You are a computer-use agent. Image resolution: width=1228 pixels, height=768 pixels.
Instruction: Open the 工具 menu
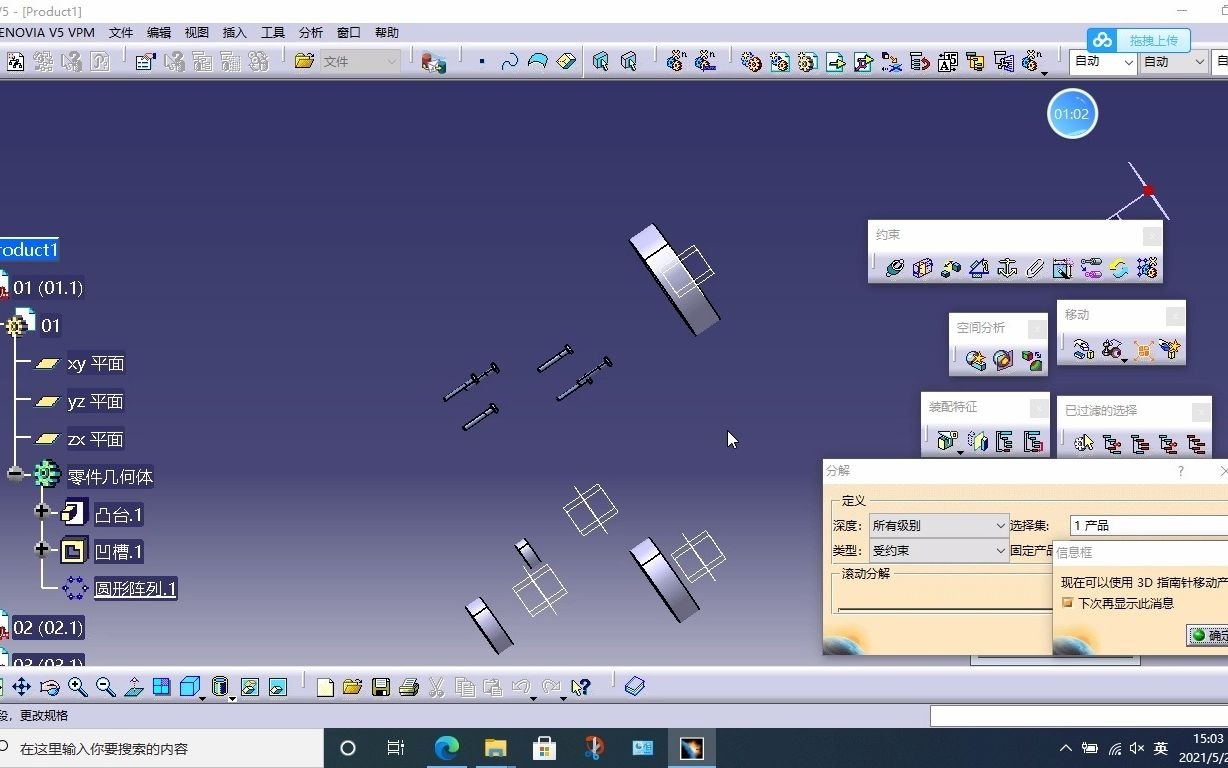click(273, 33)
